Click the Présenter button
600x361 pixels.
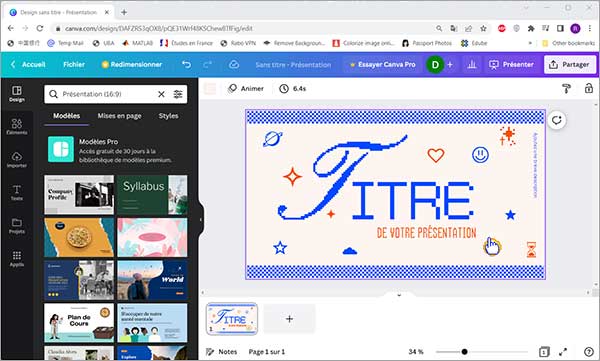[x=511, y=65]
